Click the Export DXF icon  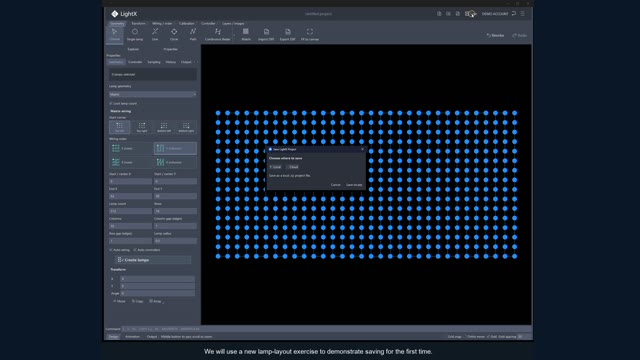pyautogui.click(x=288, y=34)
